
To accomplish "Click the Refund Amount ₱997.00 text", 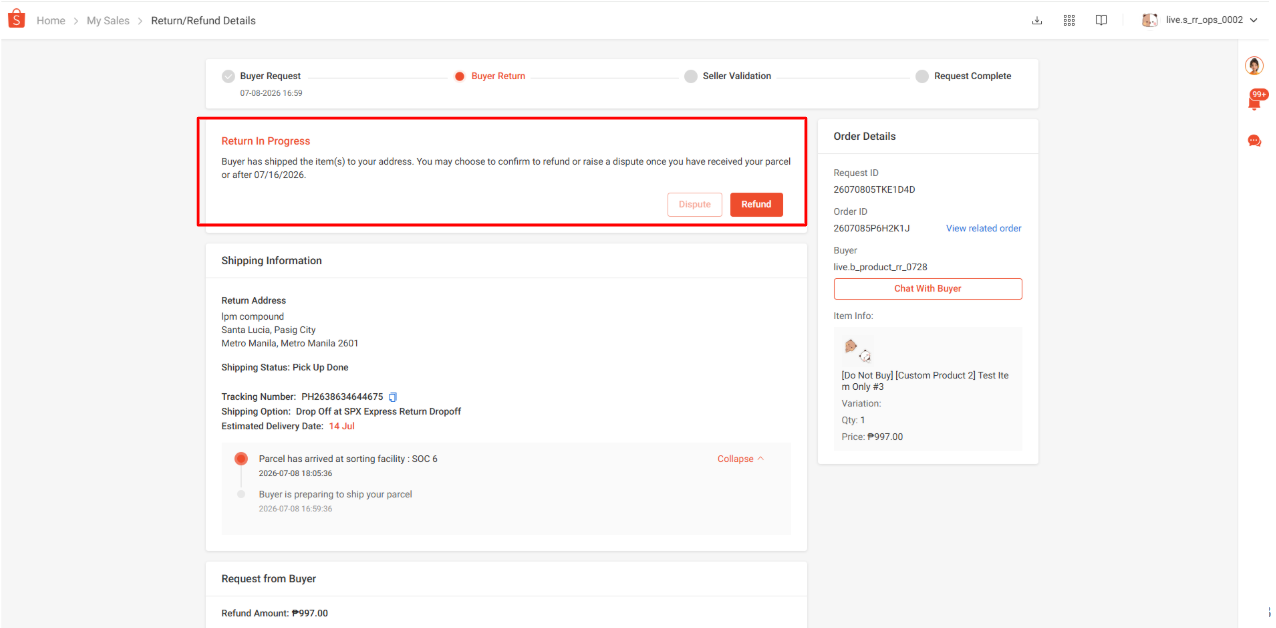I will tap(274, 613).
